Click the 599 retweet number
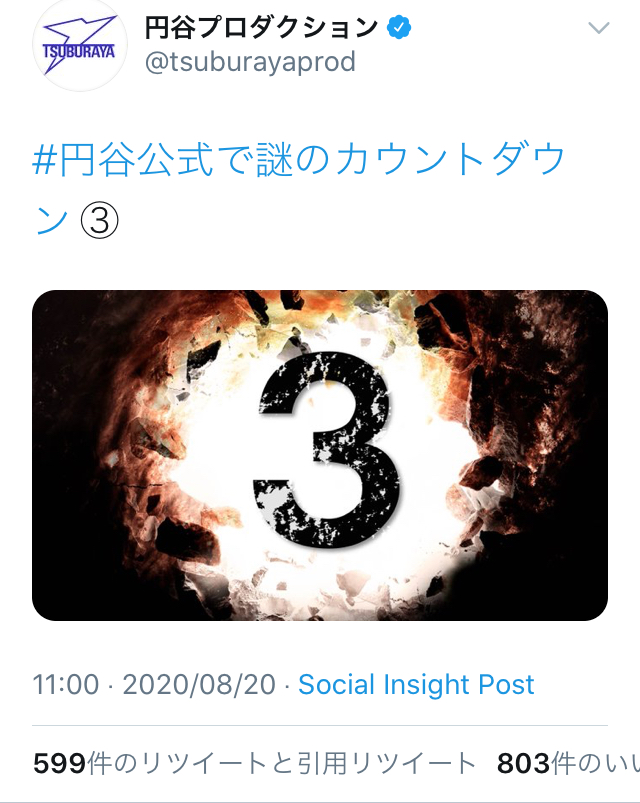The height and width of the screenshot is (803, 640). click(x=59, y=764)
